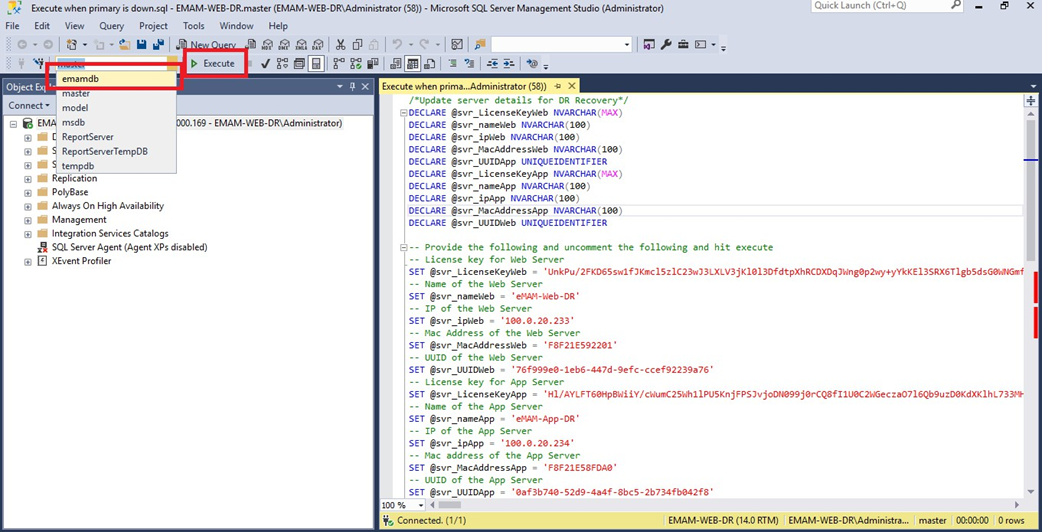
Task: Click the Copy icon
Action: [358, 44]
